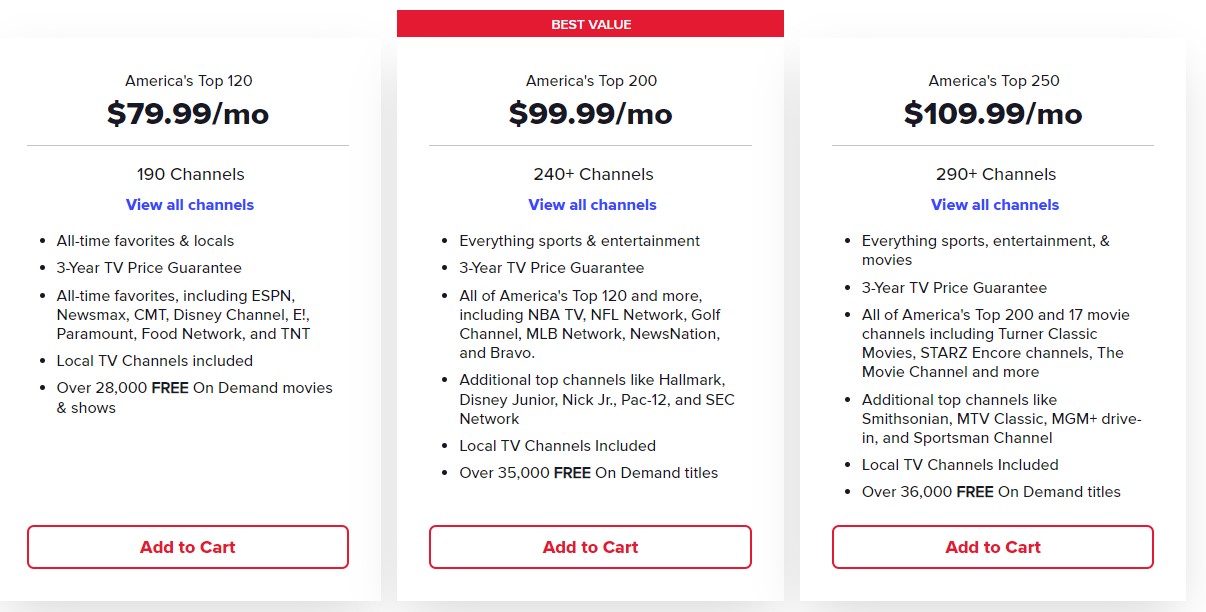Select the America's Top 200 plan title
The height and width of the screenshot is (612, 1206).
point(592,81)
